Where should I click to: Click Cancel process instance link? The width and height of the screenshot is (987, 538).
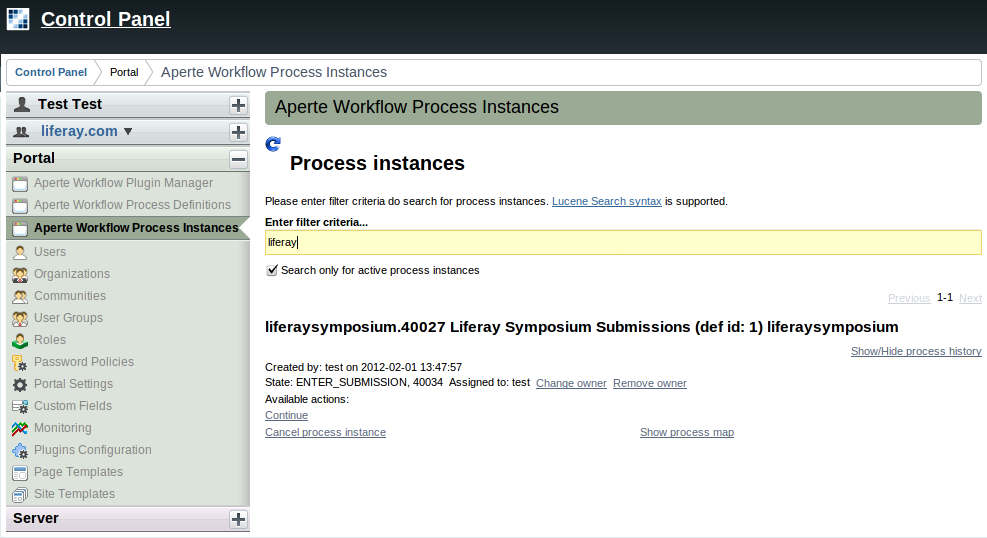point(325,432)
